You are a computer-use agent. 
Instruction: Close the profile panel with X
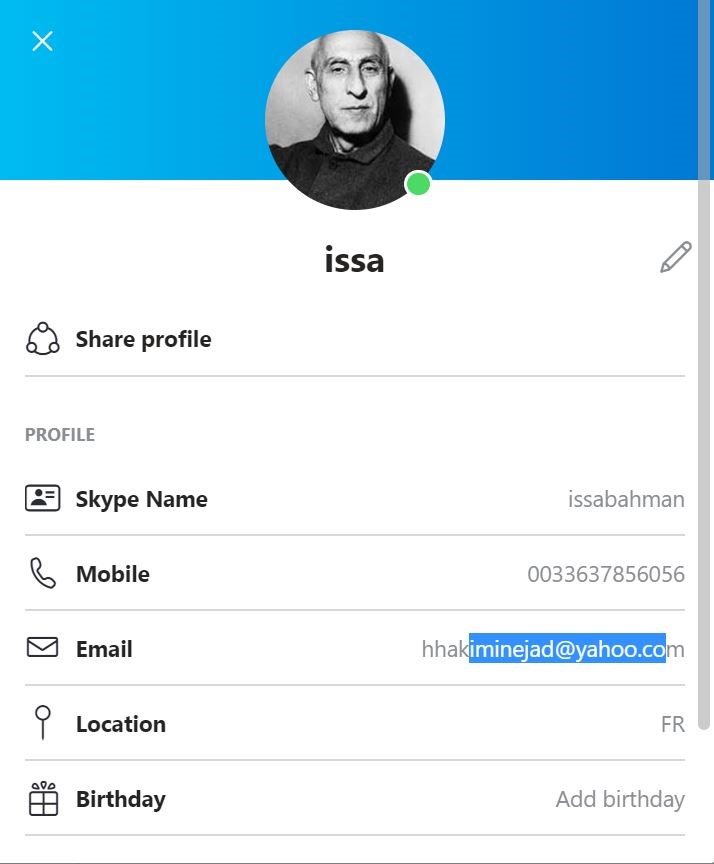coord(42,41)
